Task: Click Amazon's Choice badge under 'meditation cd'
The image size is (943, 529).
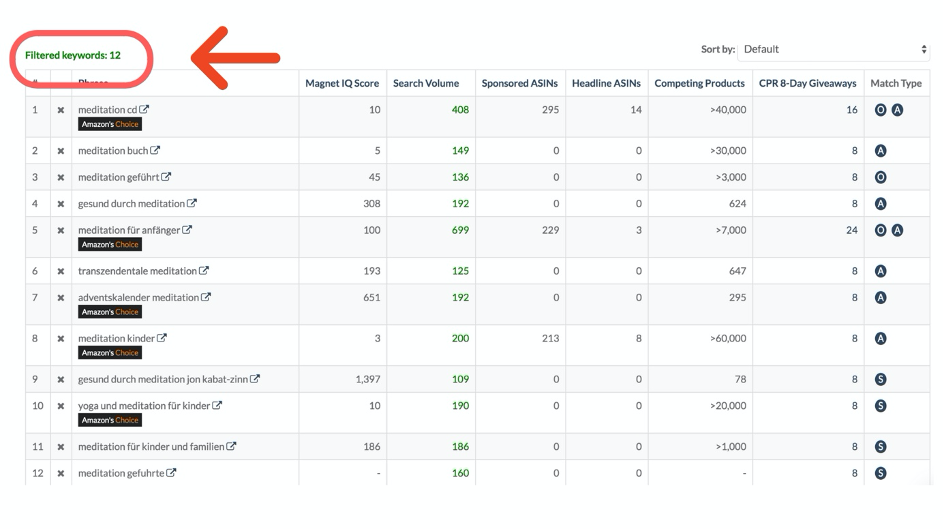Action: coord(110,124)
